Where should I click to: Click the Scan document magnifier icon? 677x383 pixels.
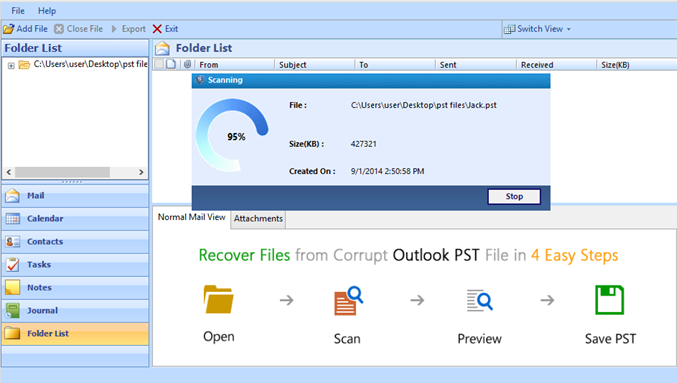click(348, 301)
